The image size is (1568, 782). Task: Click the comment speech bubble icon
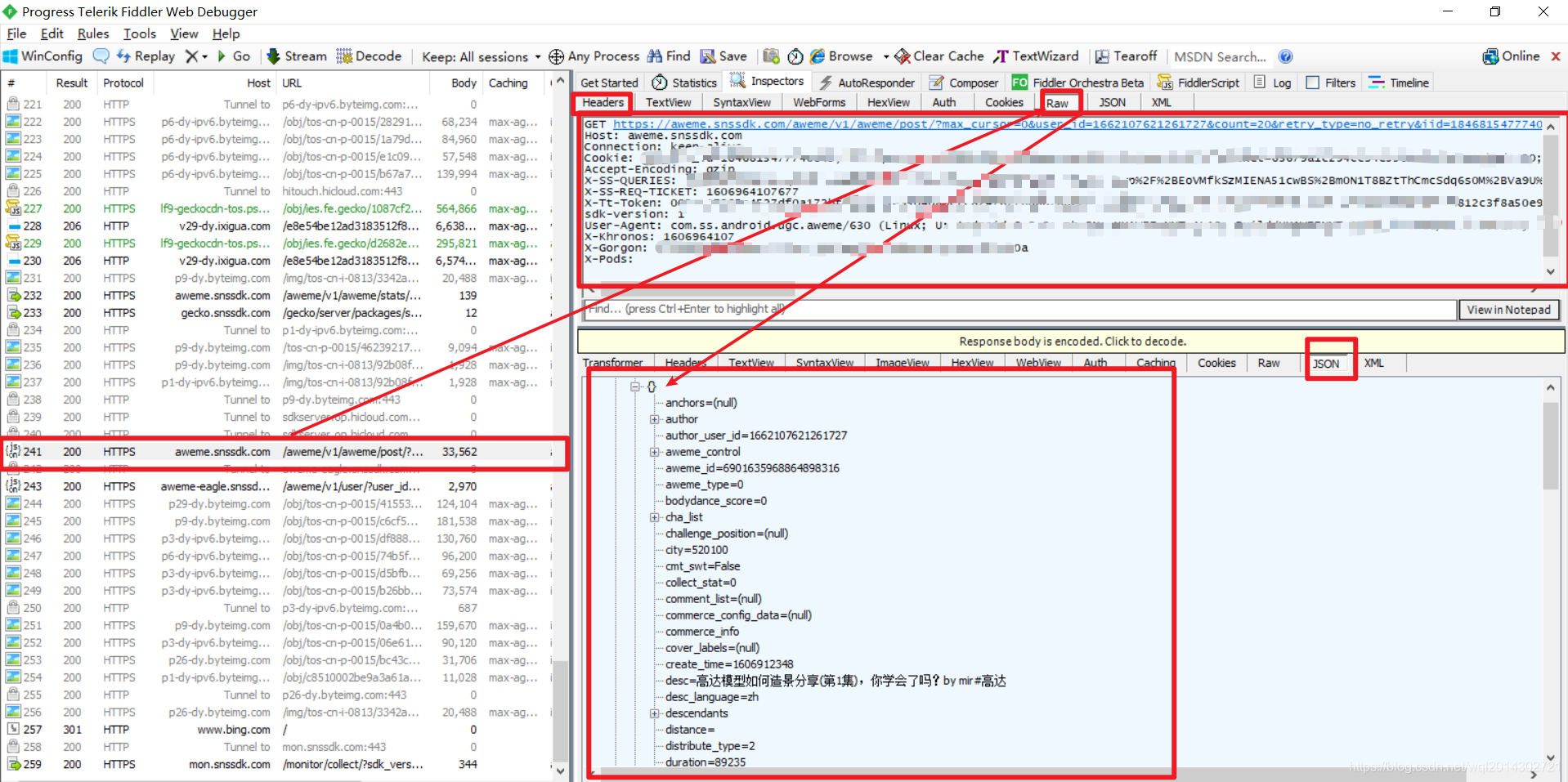pos(101,56)
